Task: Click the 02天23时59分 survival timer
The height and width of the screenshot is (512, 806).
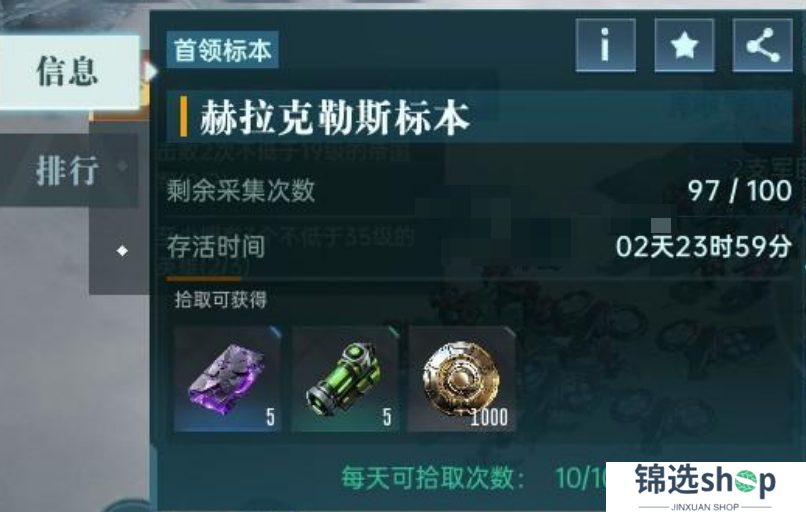Action: pyautogui.click(x=704, y=247)
